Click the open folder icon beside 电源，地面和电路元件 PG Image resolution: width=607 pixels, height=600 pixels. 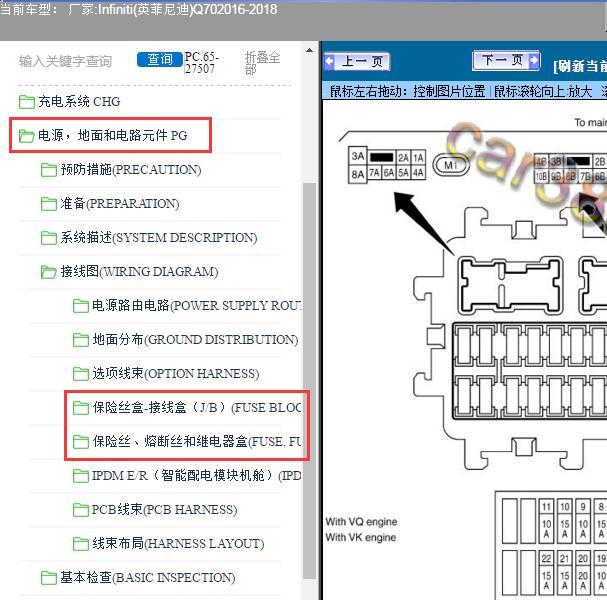tap(27, 135)
